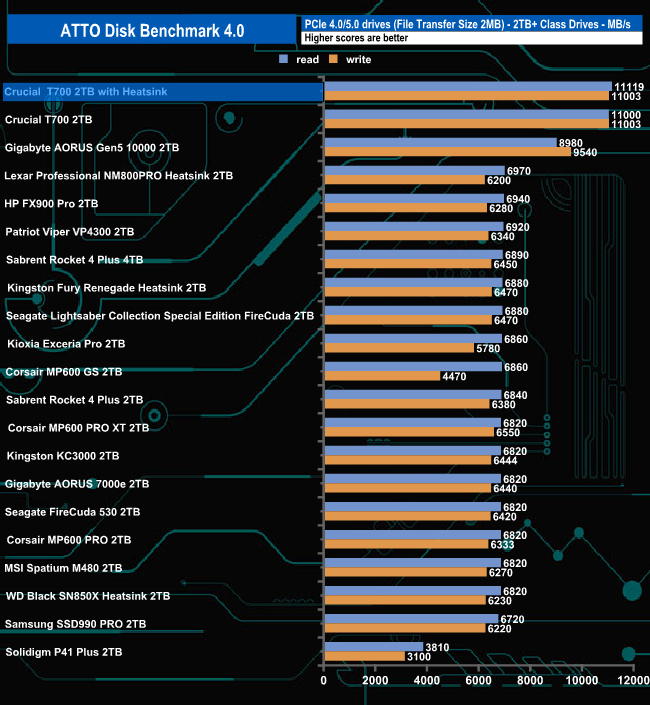Click the ATTO Disk Benchmark 4.0 title
The height and width of the screenshot is (705, 650).
(152, 31)
